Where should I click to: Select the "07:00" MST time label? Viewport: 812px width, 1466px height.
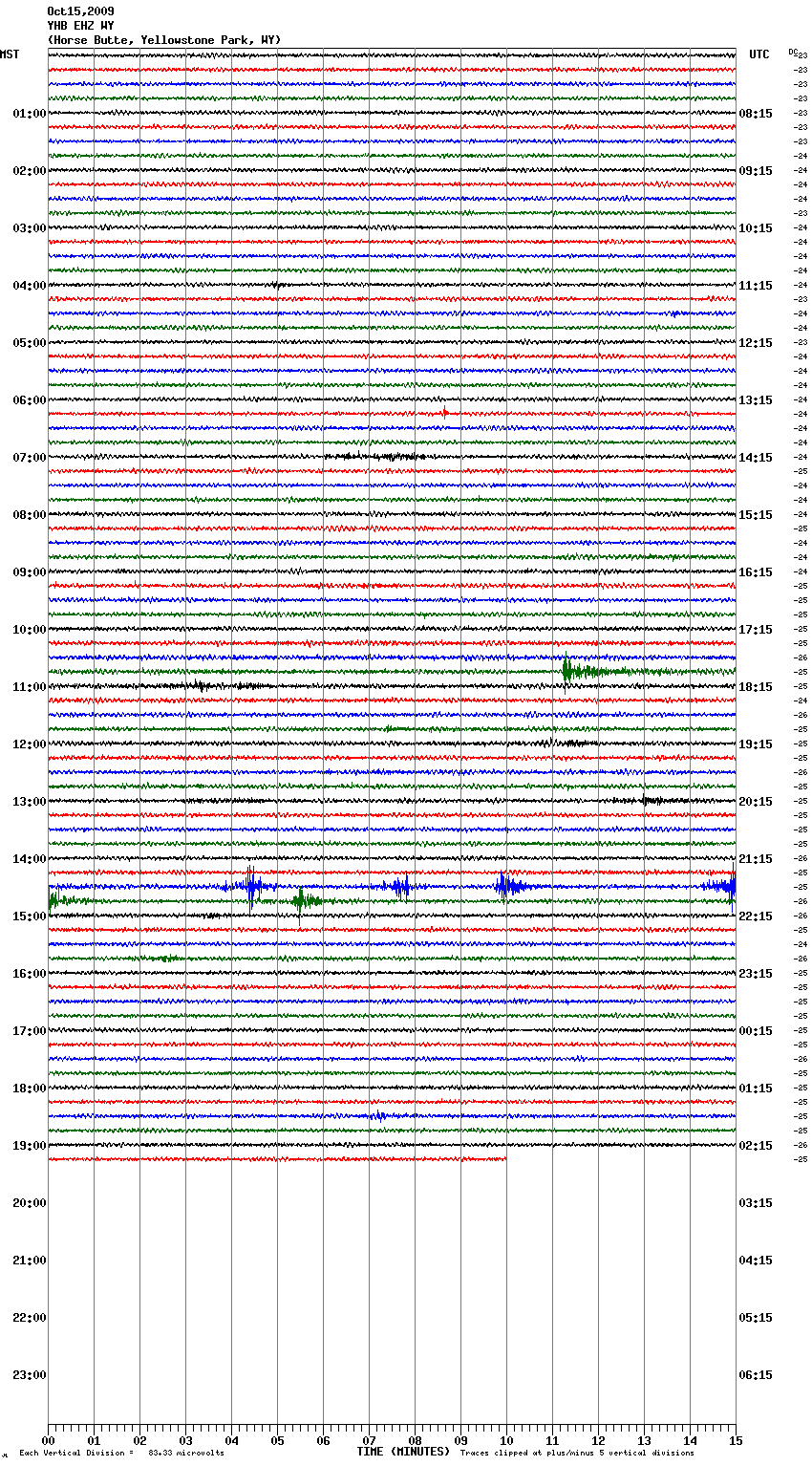pos(30,458)
